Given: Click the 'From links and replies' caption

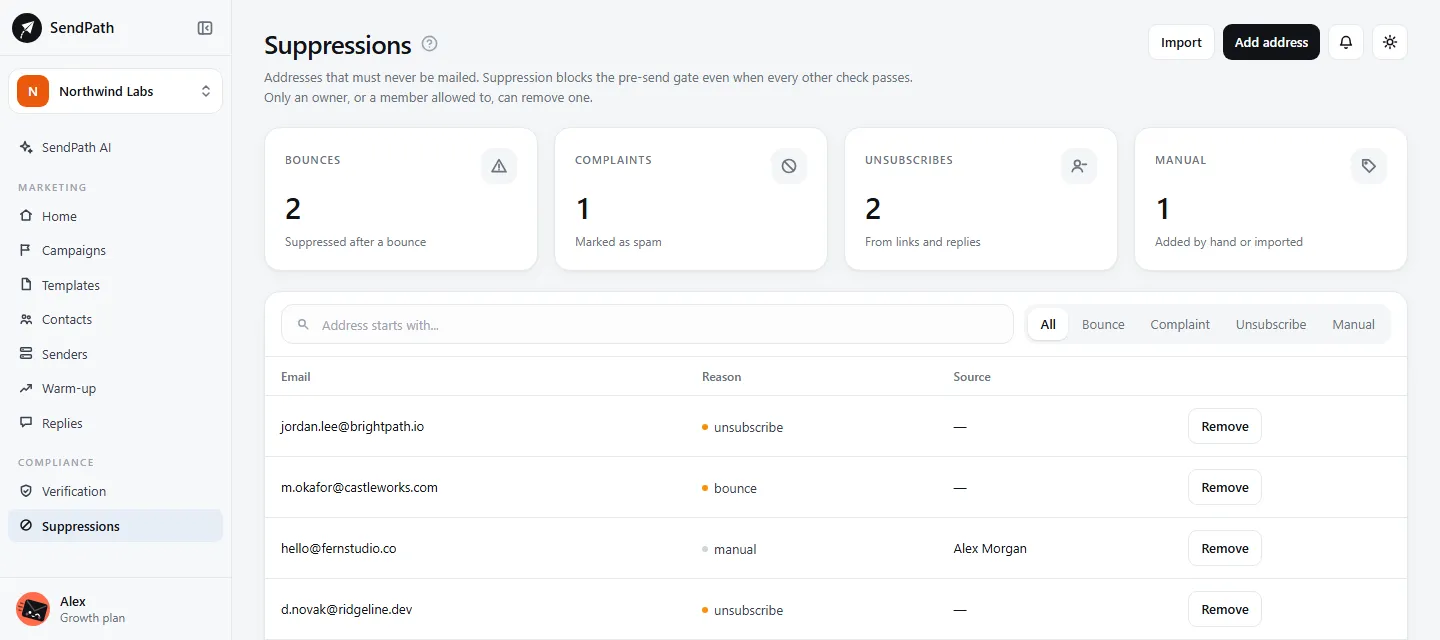Looking at the screenshot, I should tap(922, 242).
